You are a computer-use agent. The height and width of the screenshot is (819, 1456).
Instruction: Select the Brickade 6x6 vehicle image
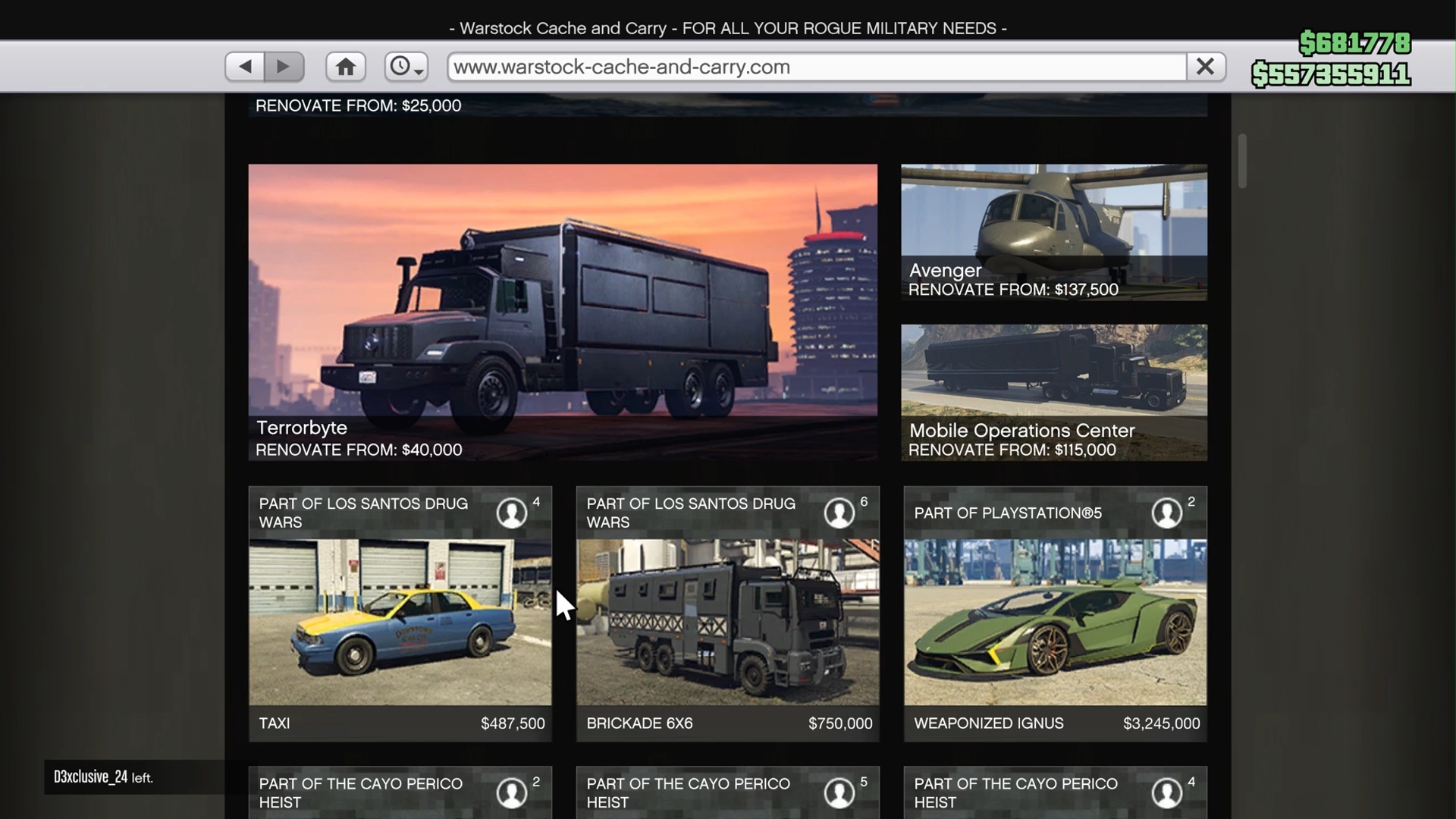728,623
